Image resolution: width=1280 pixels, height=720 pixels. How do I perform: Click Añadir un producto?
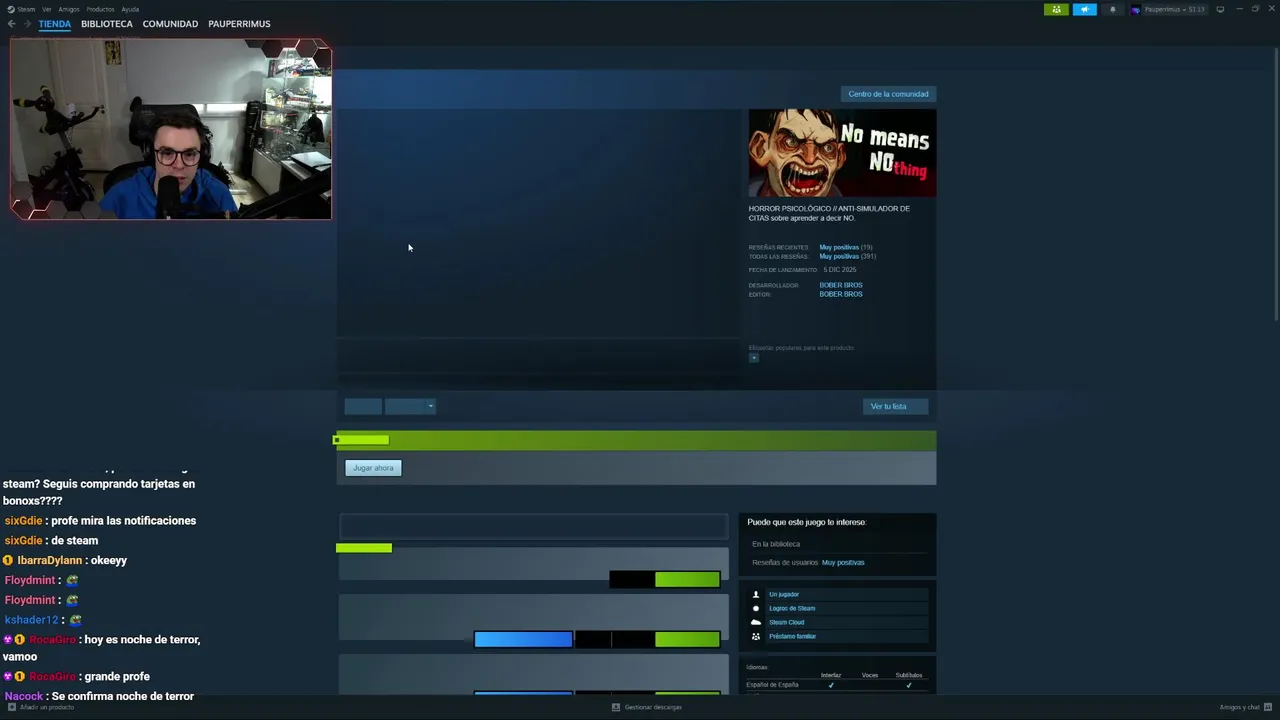coord(47,707)
